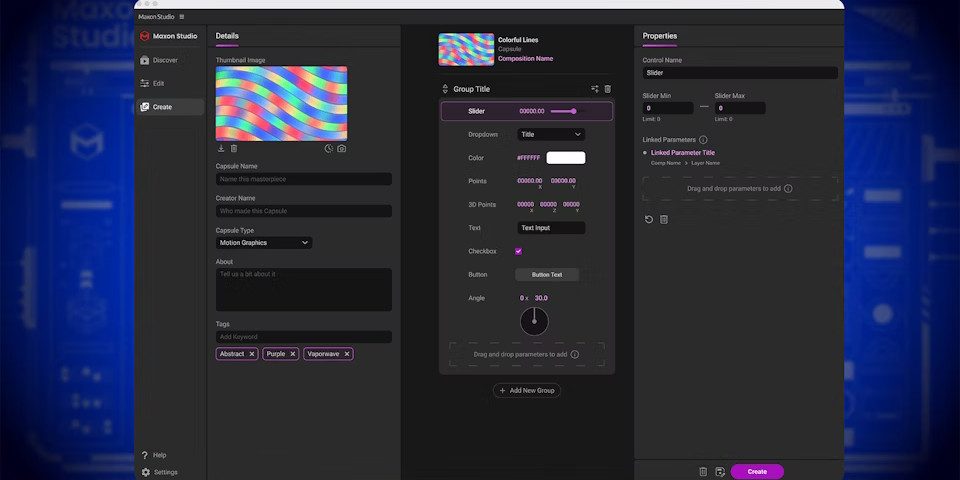Click the settings sliders icon beside Group Title
The width and height of the screenshot is (960, 480).
point(595,89)
